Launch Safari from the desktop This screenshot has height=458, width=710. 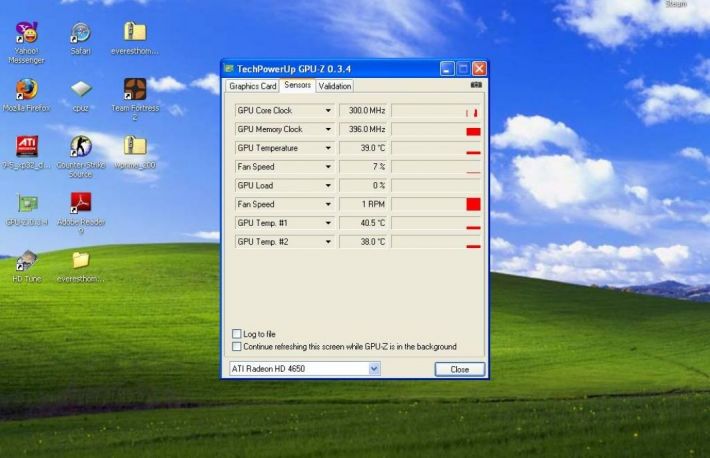point(80,32)
